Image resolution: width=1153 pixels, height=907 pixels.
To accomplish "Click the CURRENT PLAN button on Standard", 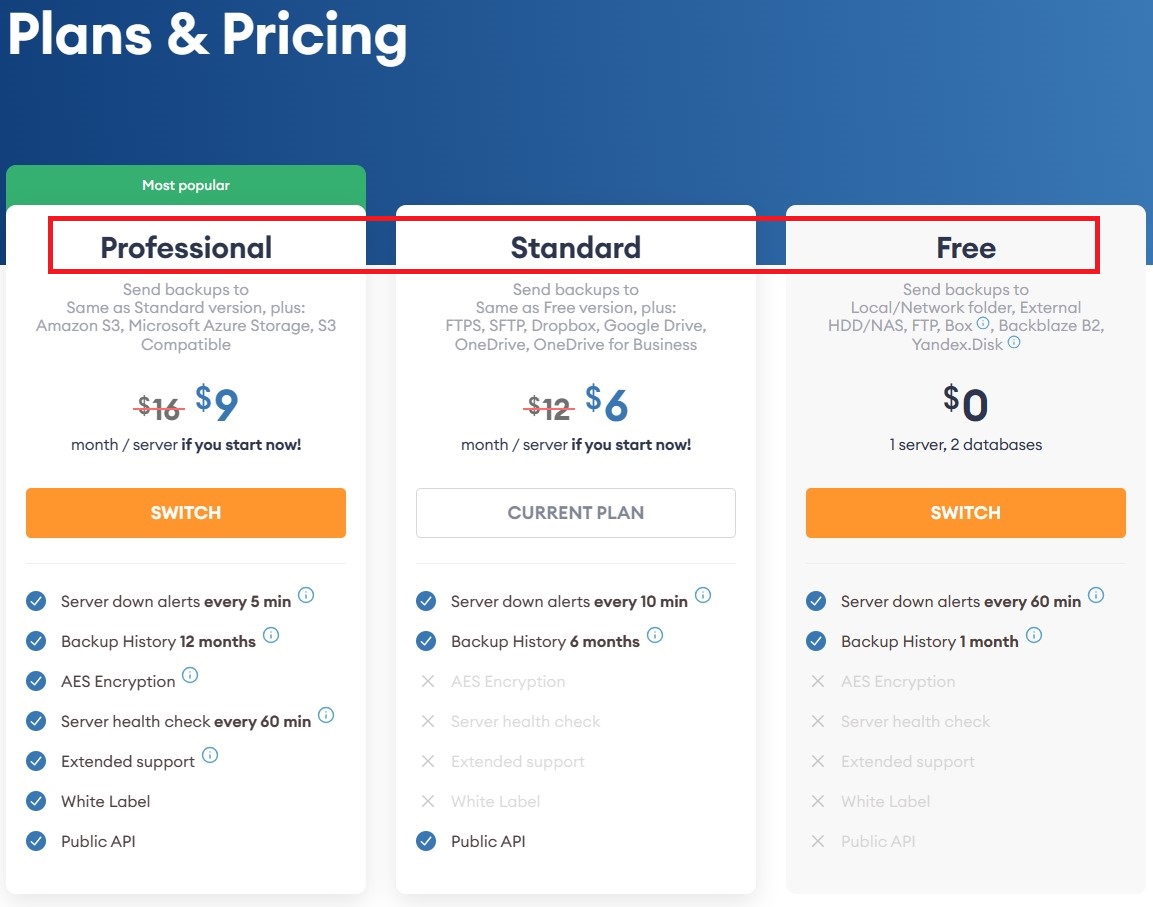I will coord(575,512).
